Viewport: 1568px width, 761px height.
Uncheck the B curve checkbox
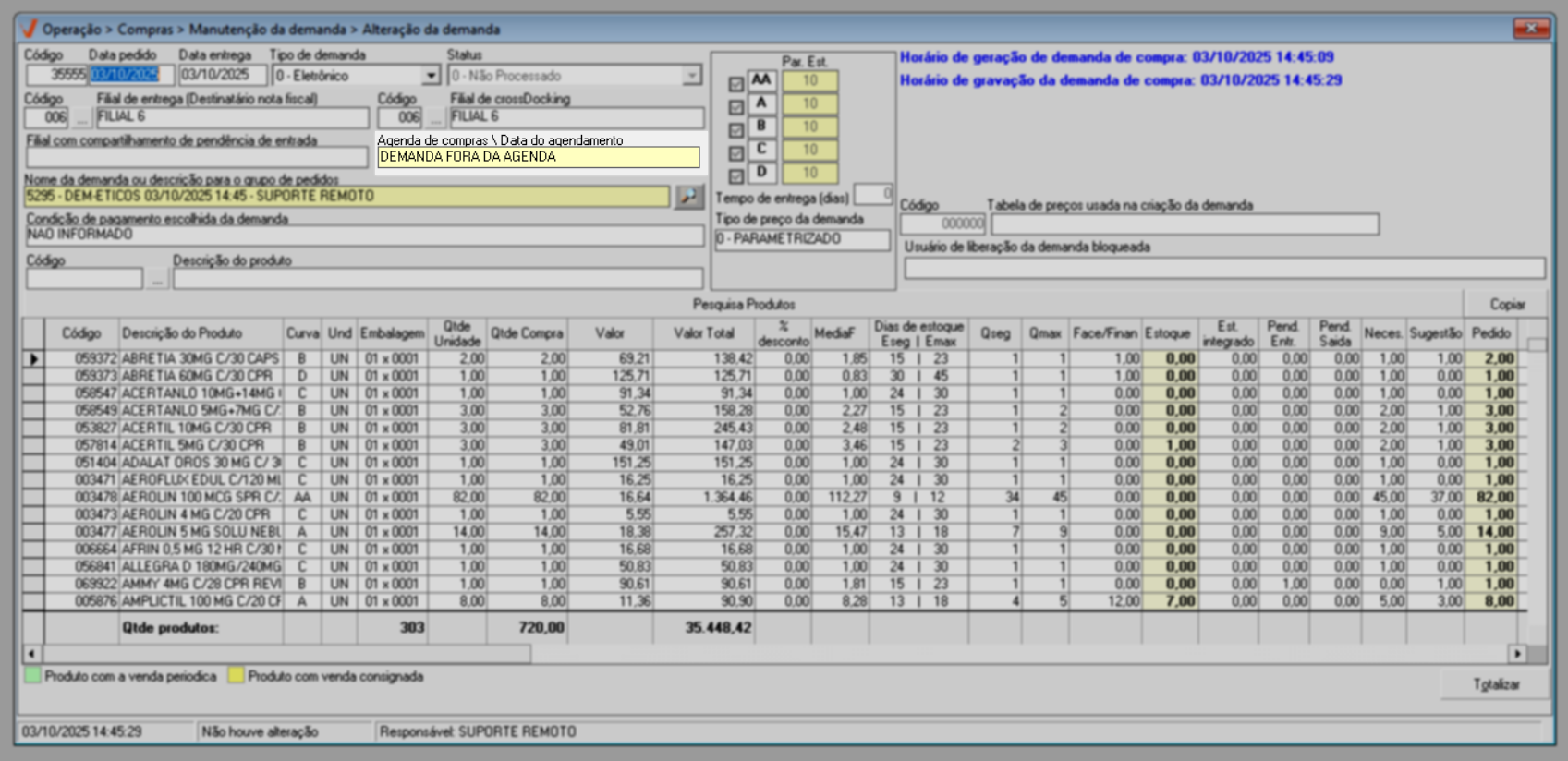click(x=735, y=130)
